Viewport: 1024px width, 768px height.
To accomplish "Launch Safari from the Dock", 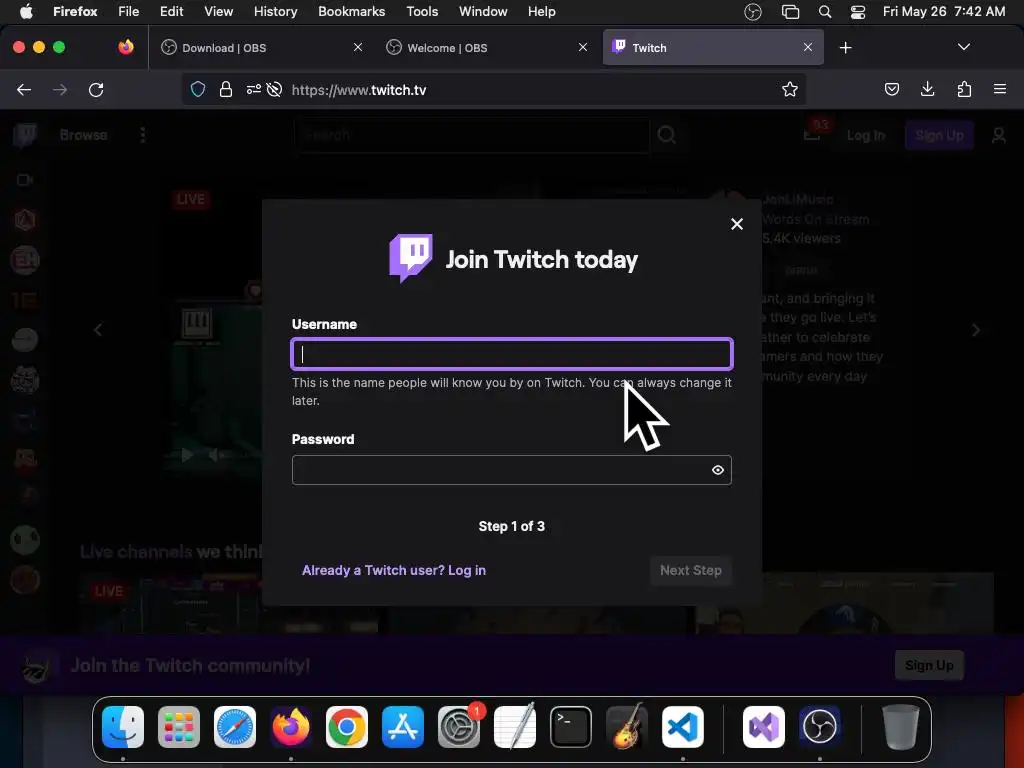I will (235, 727).
